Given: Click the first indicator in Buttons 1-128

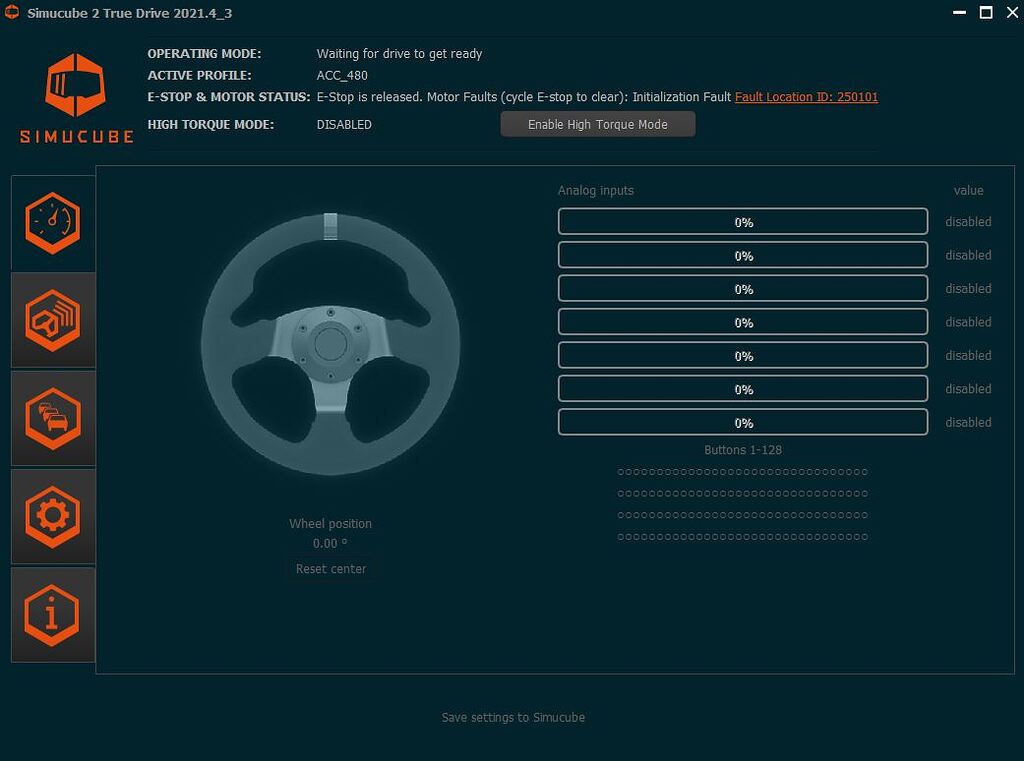Looking at the screenshot, I should coord(621,472).
